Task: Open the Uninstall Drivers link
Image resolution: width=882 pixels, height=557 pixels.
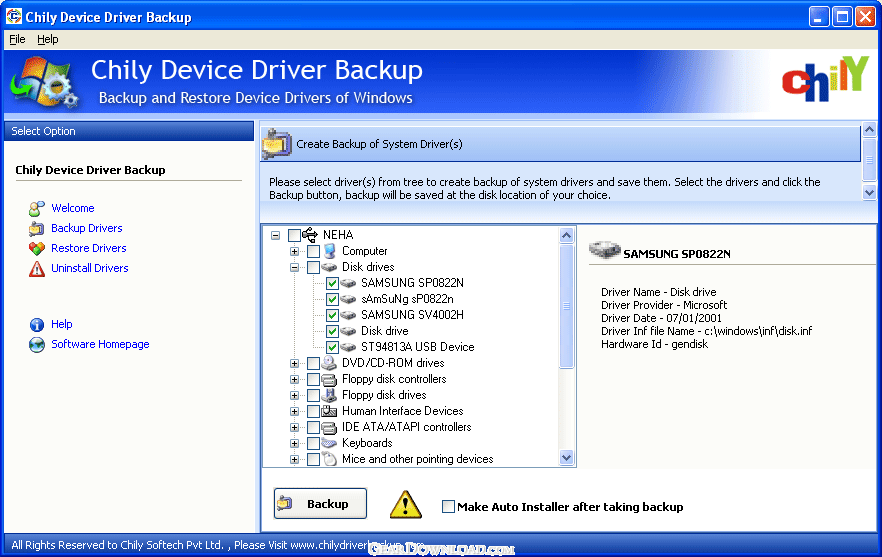Action: click(x=89, y=268)
